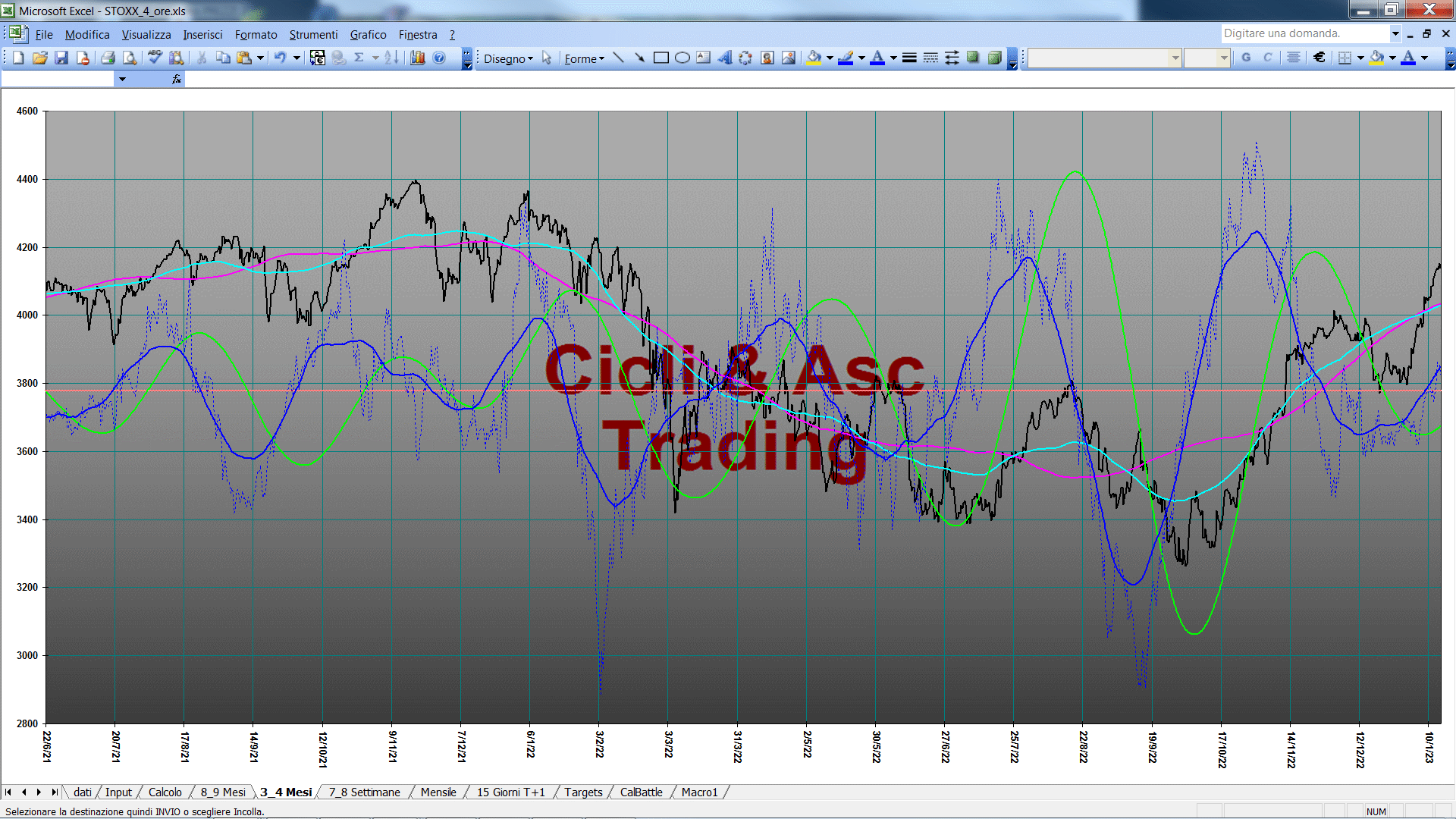
Task: Undo the last action with the arrow icon
Action: [280, 58]
